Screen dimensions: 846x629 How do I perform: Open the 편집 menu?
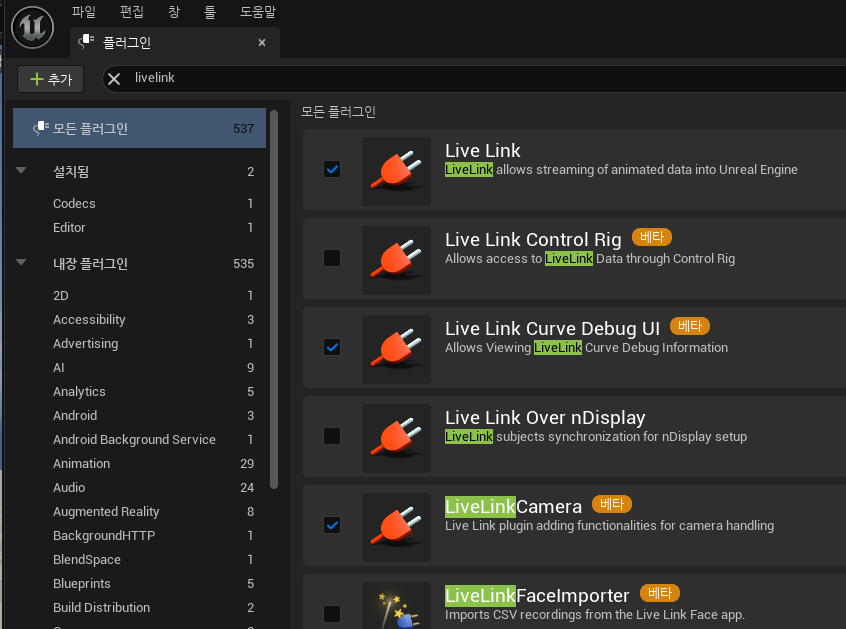click(132, 11)
